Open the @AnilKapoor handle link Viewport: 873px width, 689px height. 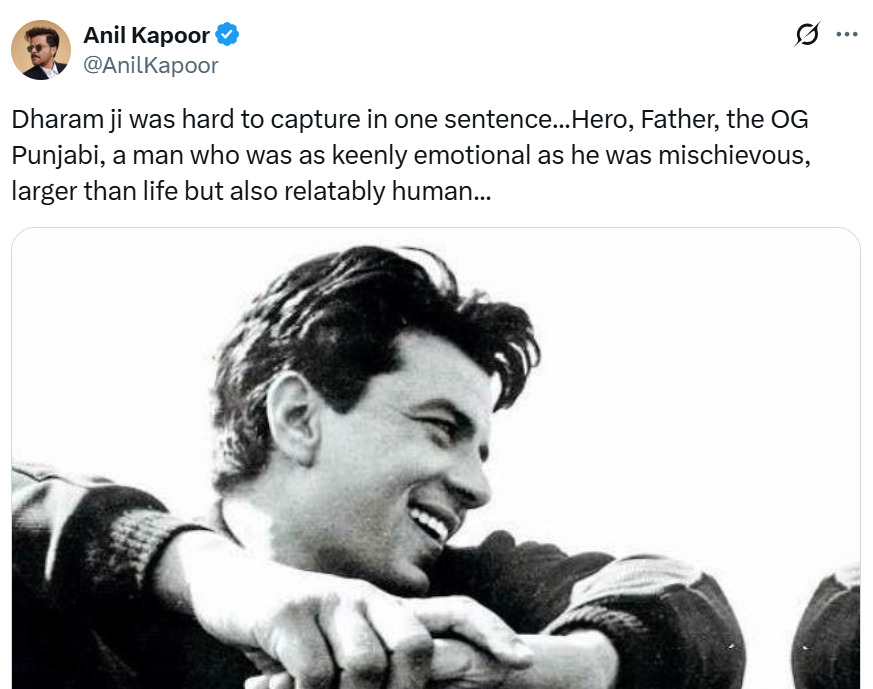click(151, 66)
